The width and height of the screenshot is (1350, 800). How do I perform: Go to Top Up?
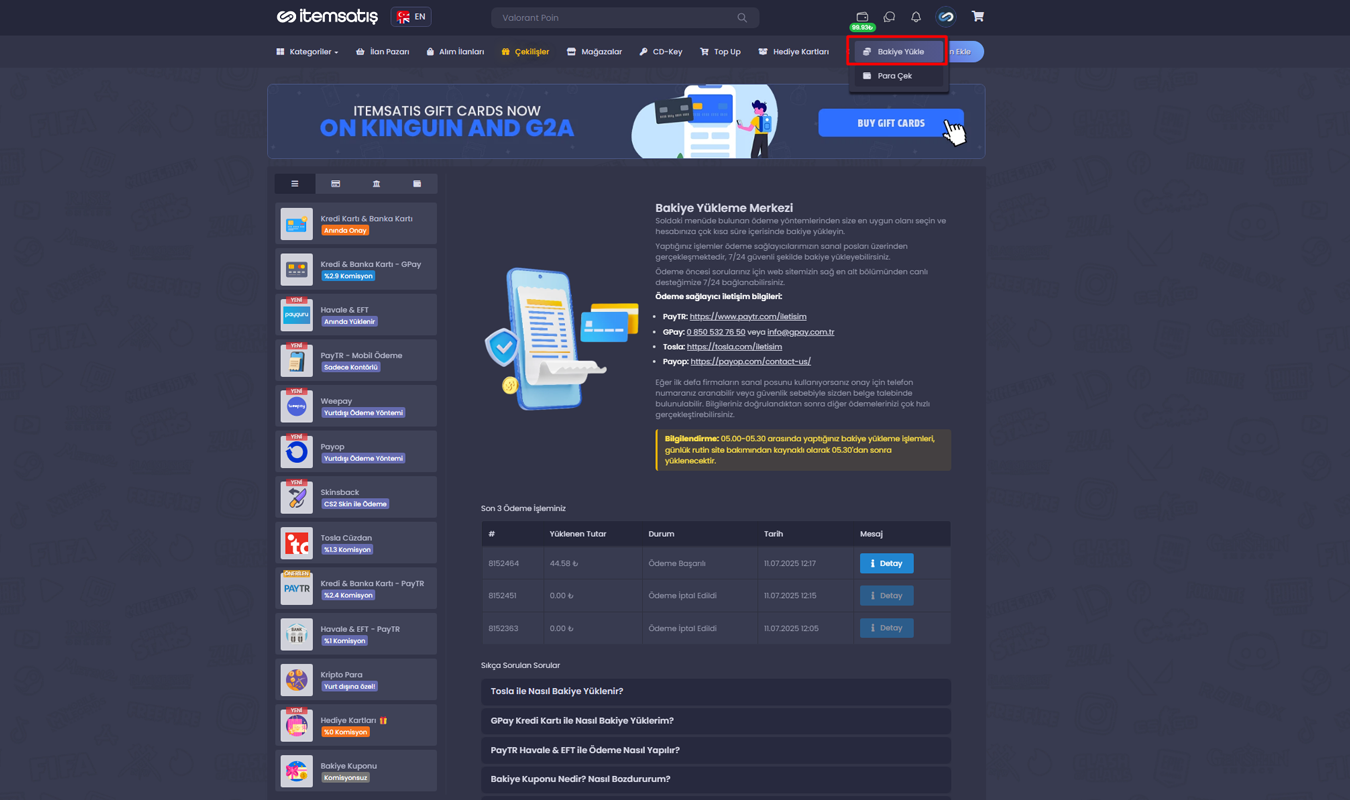pos(720,52)
